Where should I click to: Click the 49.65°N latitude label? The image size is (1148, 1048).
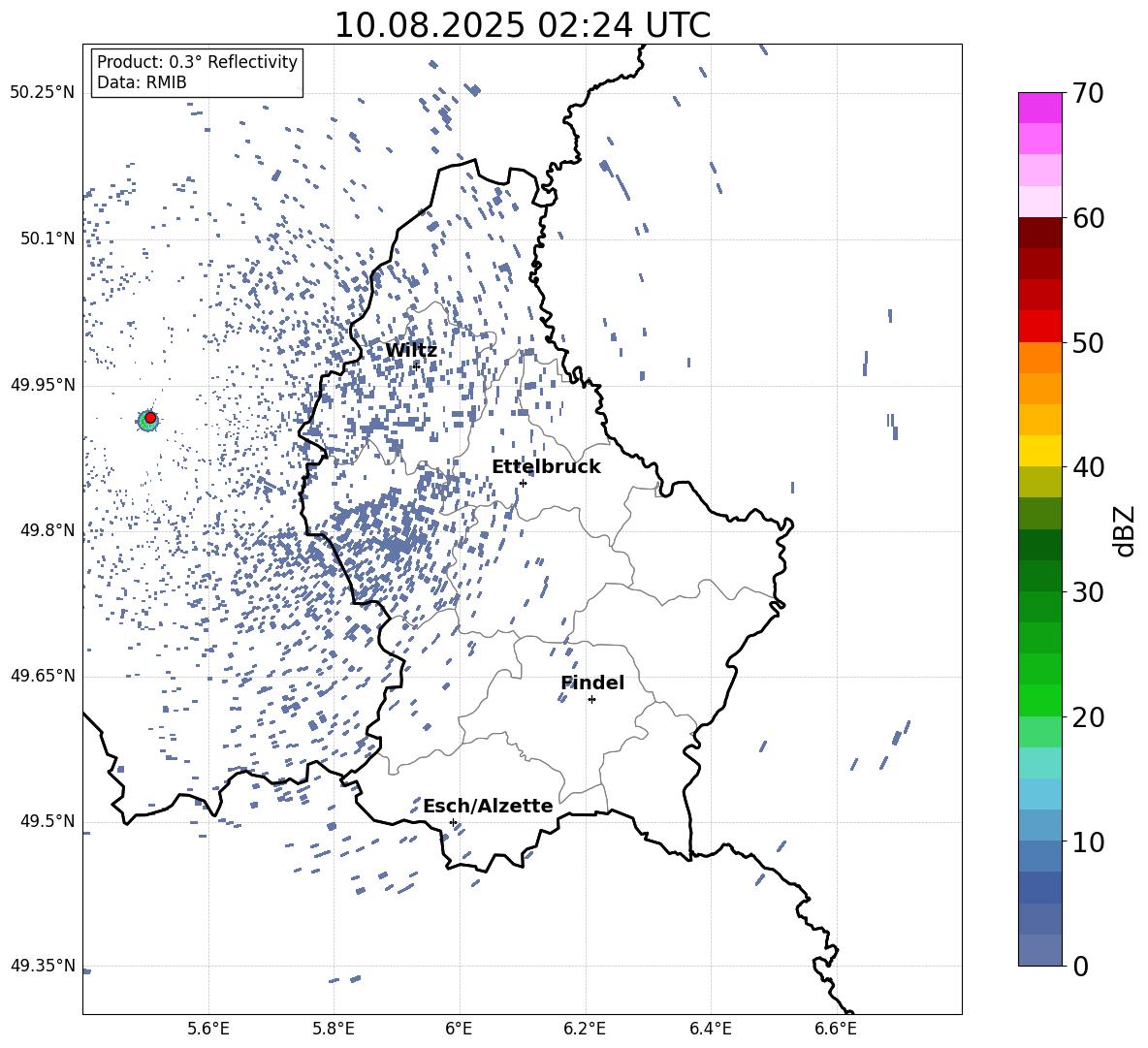tap(43, 676)
